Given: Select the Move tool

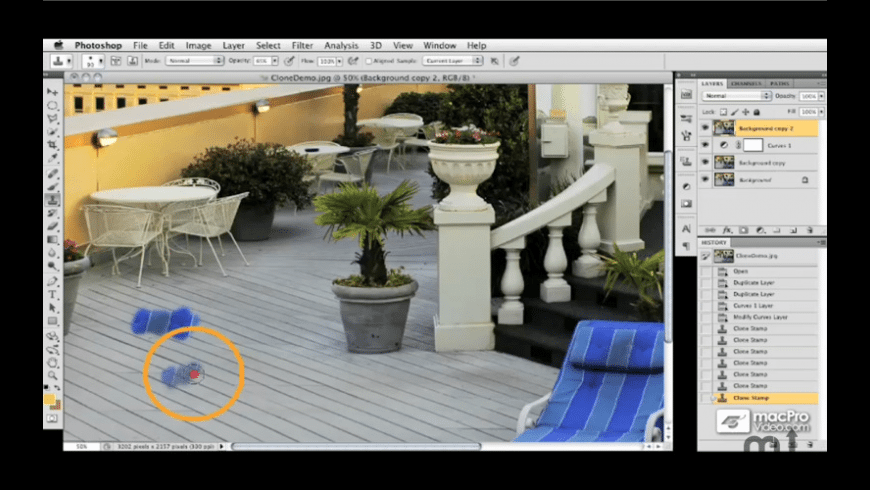Looking at the screenshot, I should coord(53,92).
